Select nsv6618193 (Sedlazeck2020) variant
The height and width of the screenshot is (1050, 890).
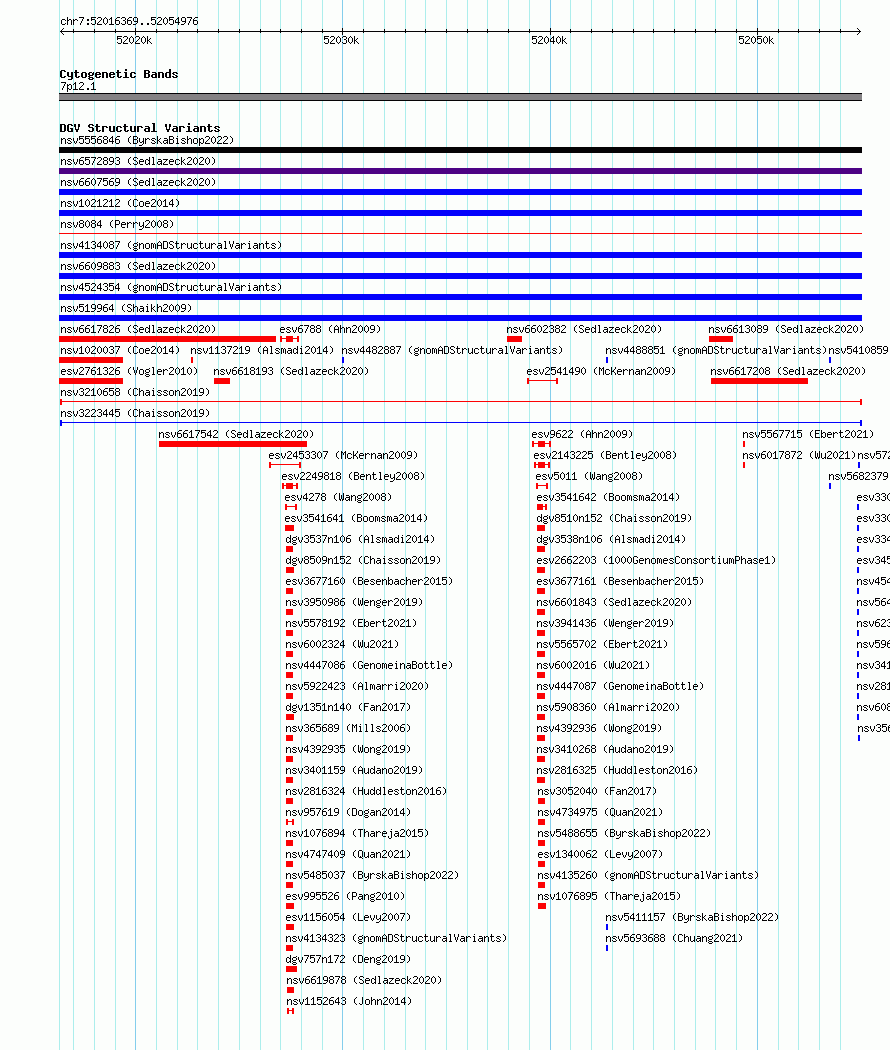[x=291, y=371]
